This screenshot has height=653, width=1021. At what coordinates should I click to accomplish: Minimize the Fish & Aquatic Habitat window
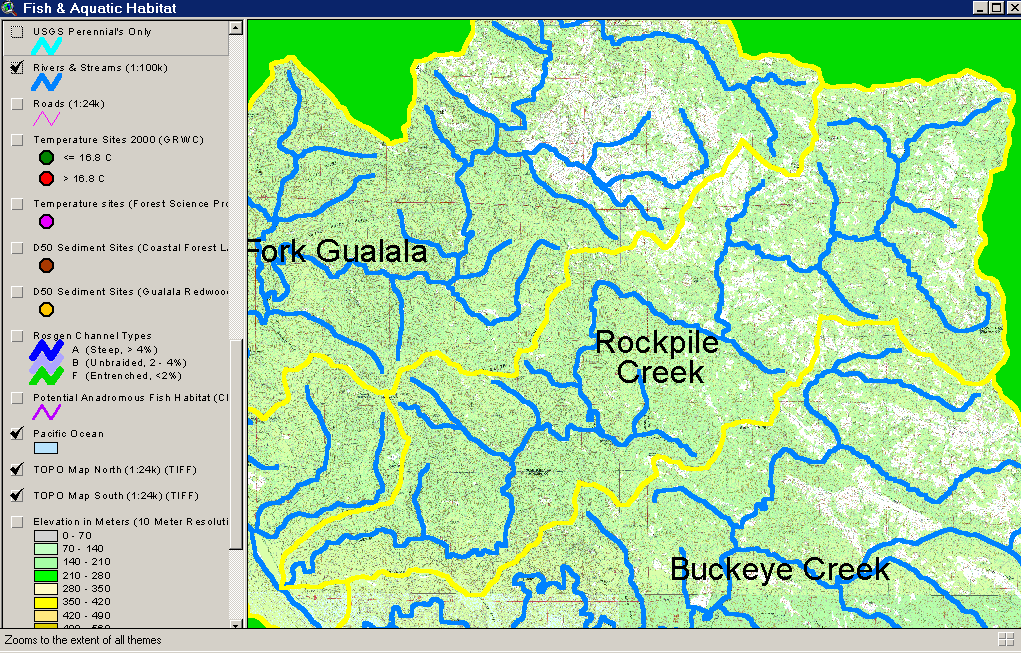pyautogui.click(x=981, y=8)
